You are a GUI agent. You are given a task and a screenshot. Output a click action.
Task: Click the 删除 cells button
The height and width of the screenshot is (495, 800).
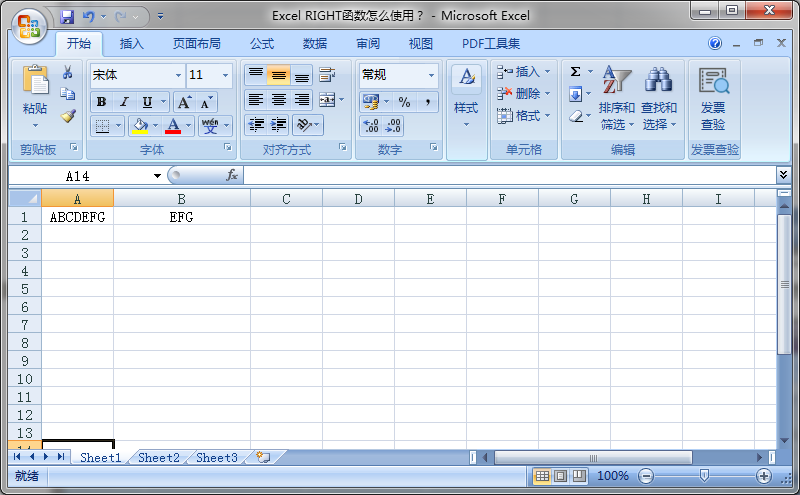pos(523,94)
